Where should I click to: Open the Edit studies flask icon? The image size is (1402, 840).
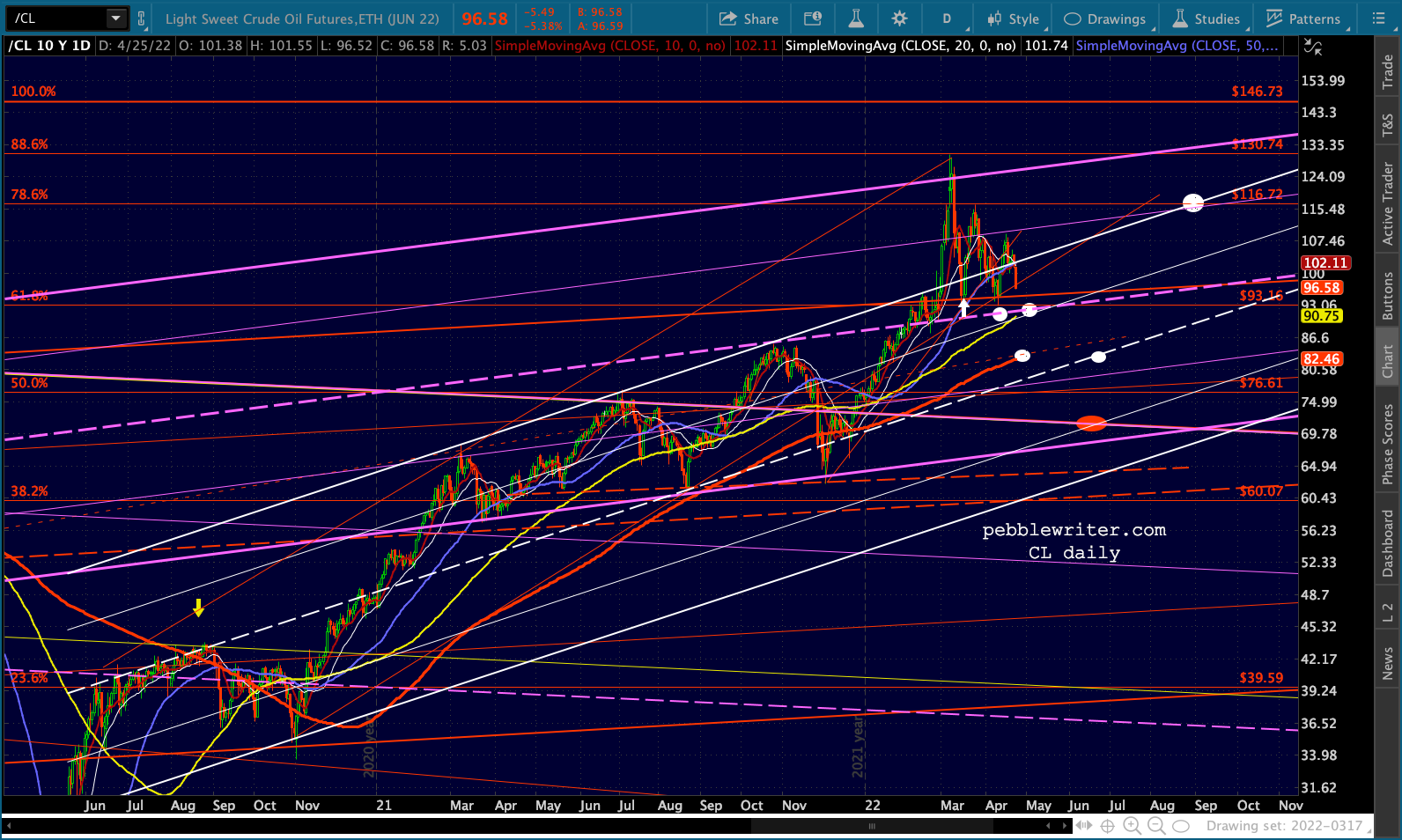click(855, 18)
